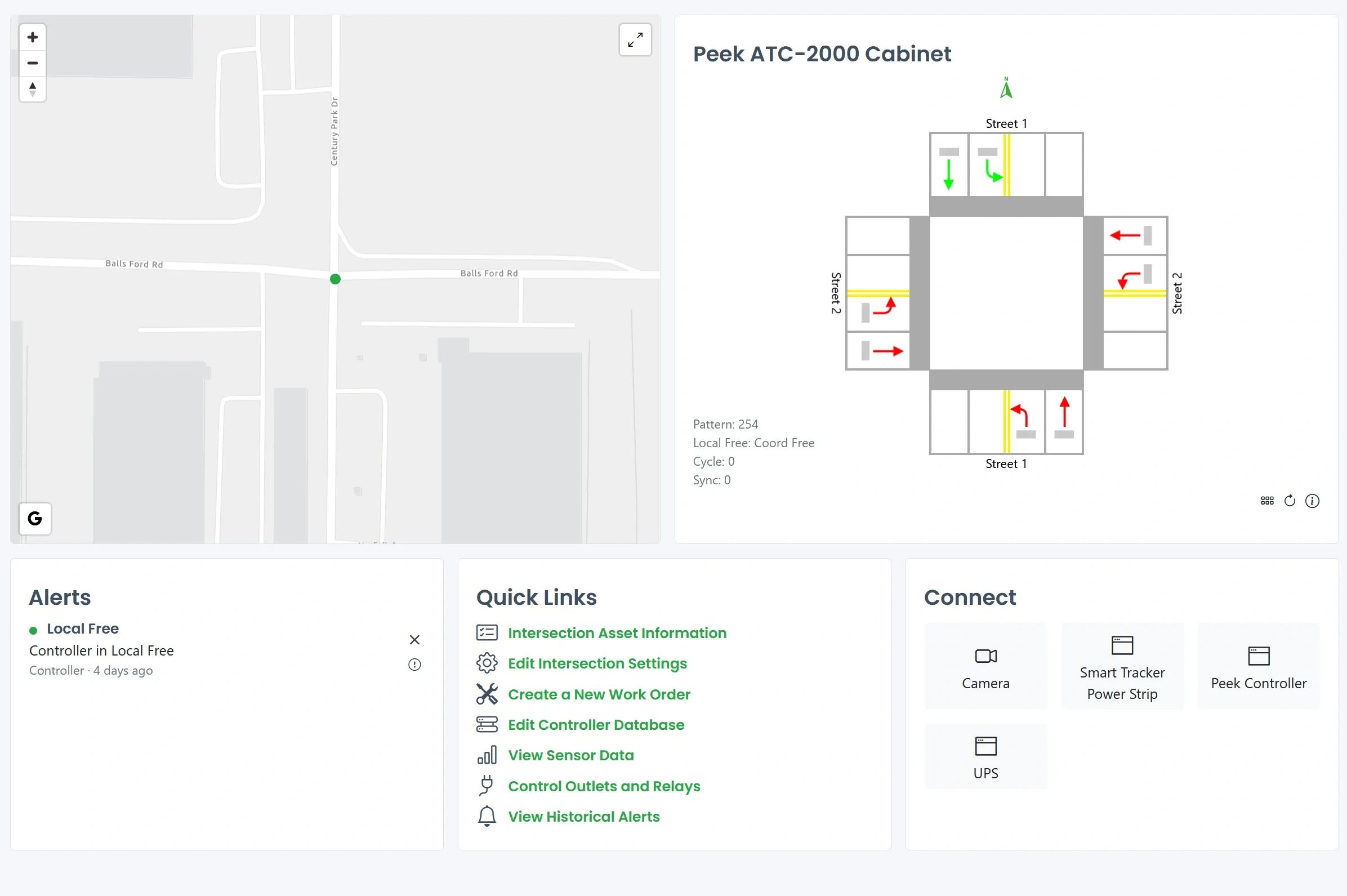Click Century Park Dr label on map
Screen dimensions: 1347x896
click(334, 131)
